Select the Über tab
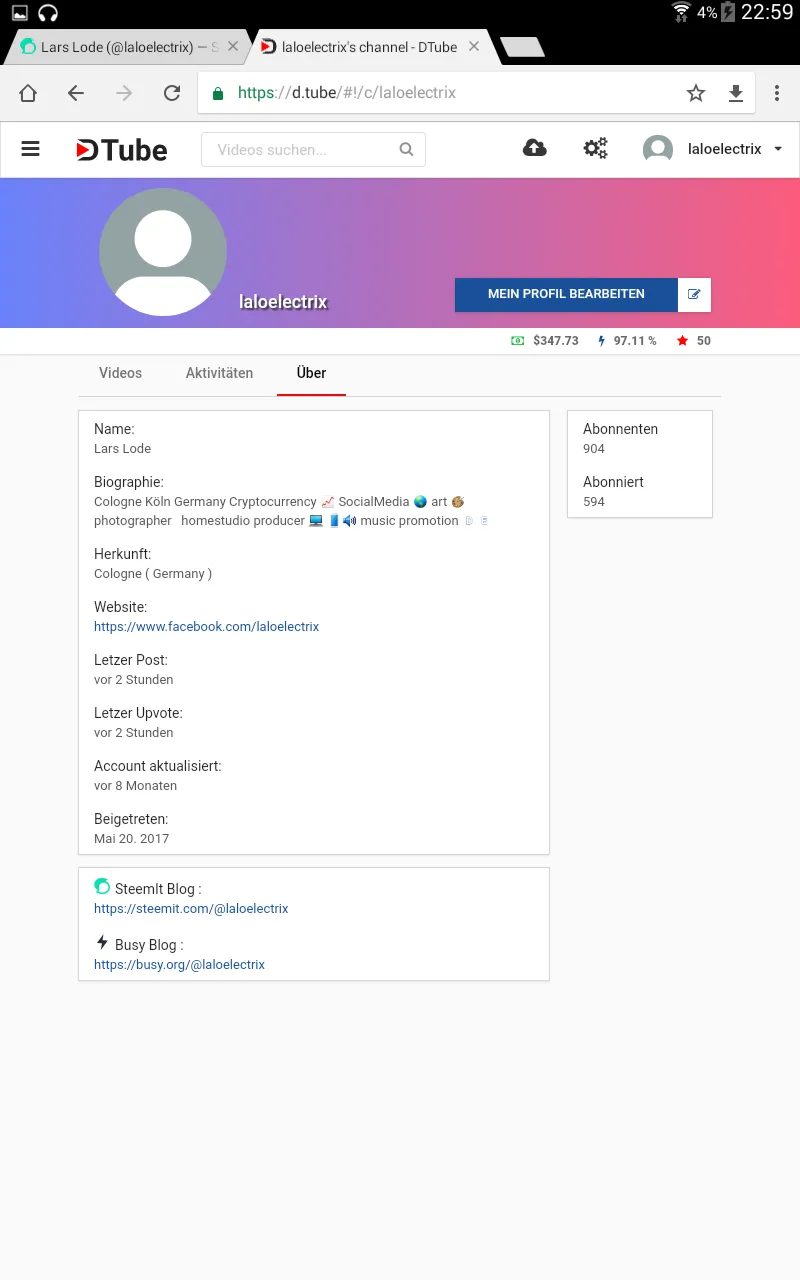The image size is (800, 1280). pos(311,373)
